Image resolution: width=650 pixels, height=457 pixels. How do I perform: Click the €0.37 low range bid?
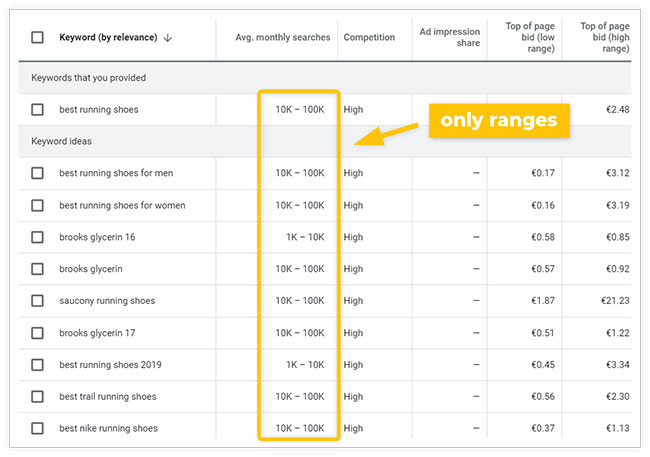(543, 428)
